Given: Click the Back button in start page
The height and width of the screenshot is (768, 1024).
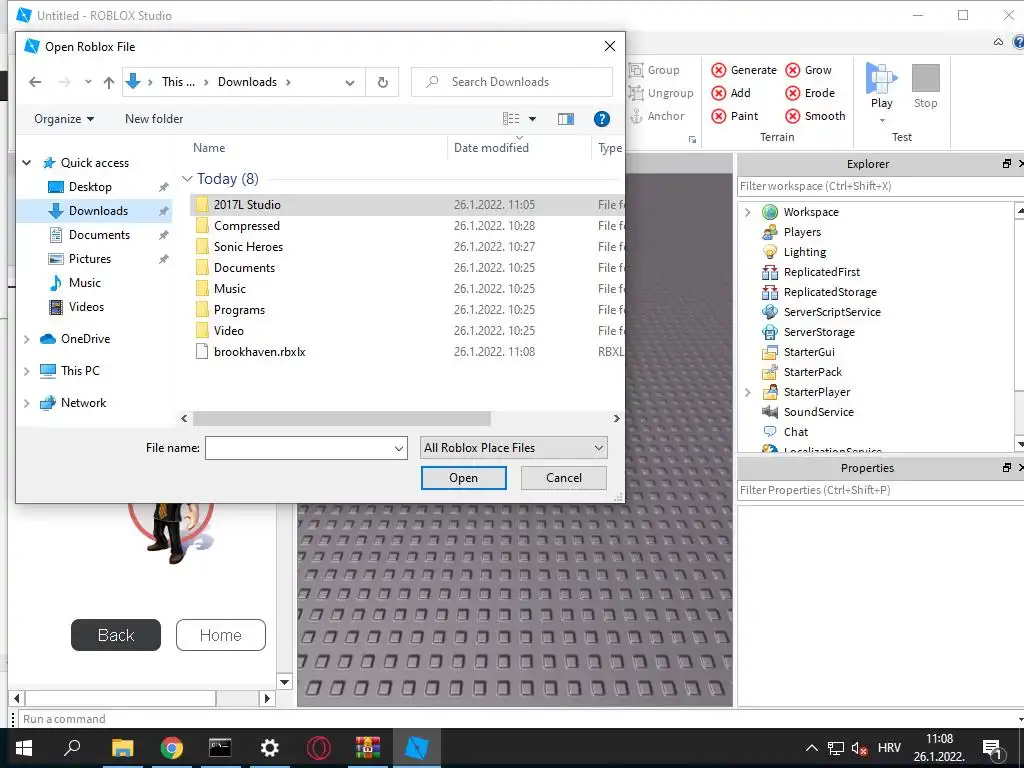Looking at the screenshot, I should 116,635.
